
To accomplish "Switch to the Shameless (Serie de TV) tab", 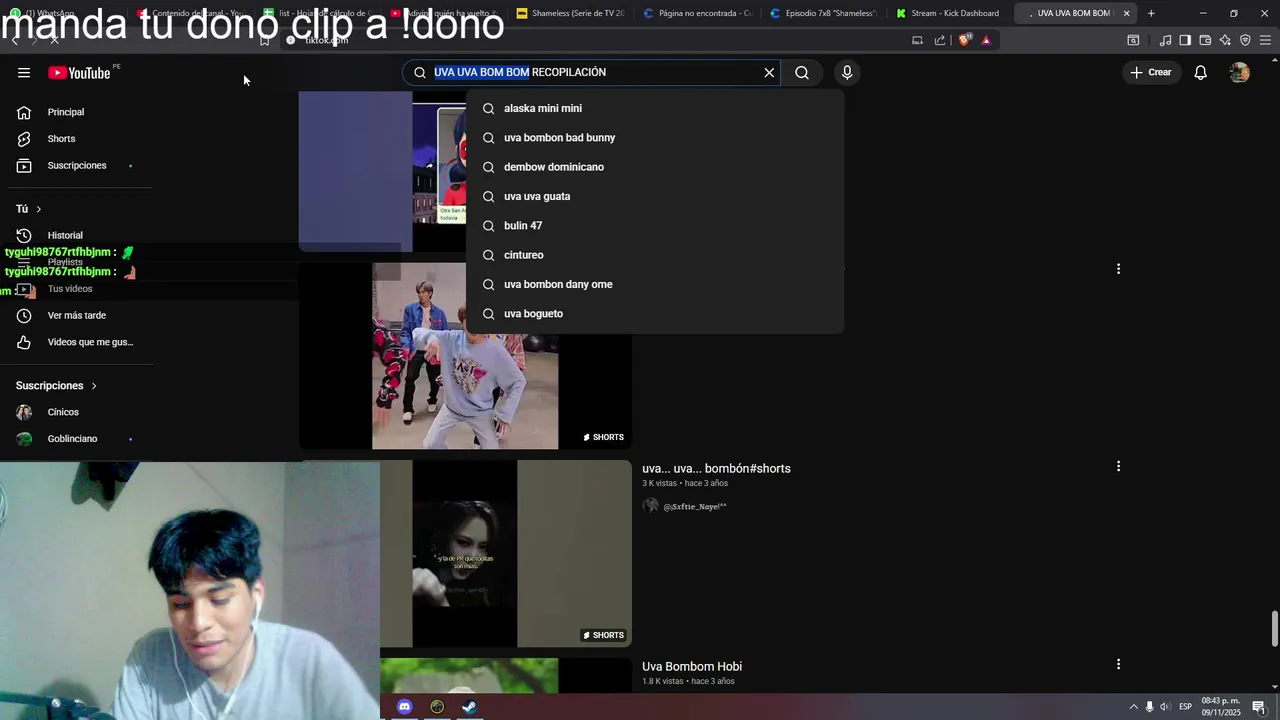I will [570, 13].
